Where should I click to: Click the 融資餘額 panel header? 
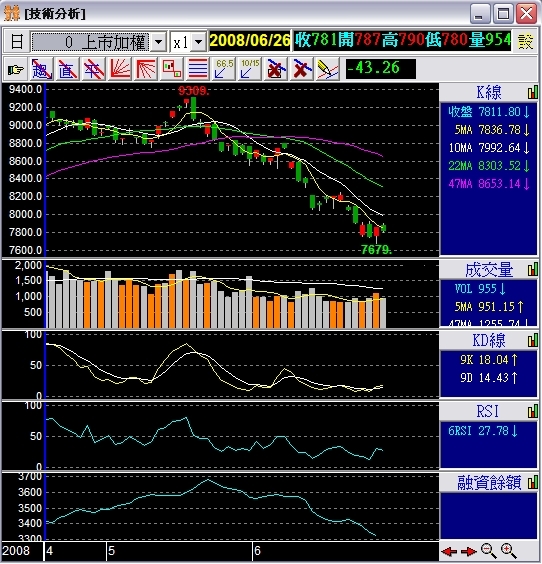(x=488, y=482)
